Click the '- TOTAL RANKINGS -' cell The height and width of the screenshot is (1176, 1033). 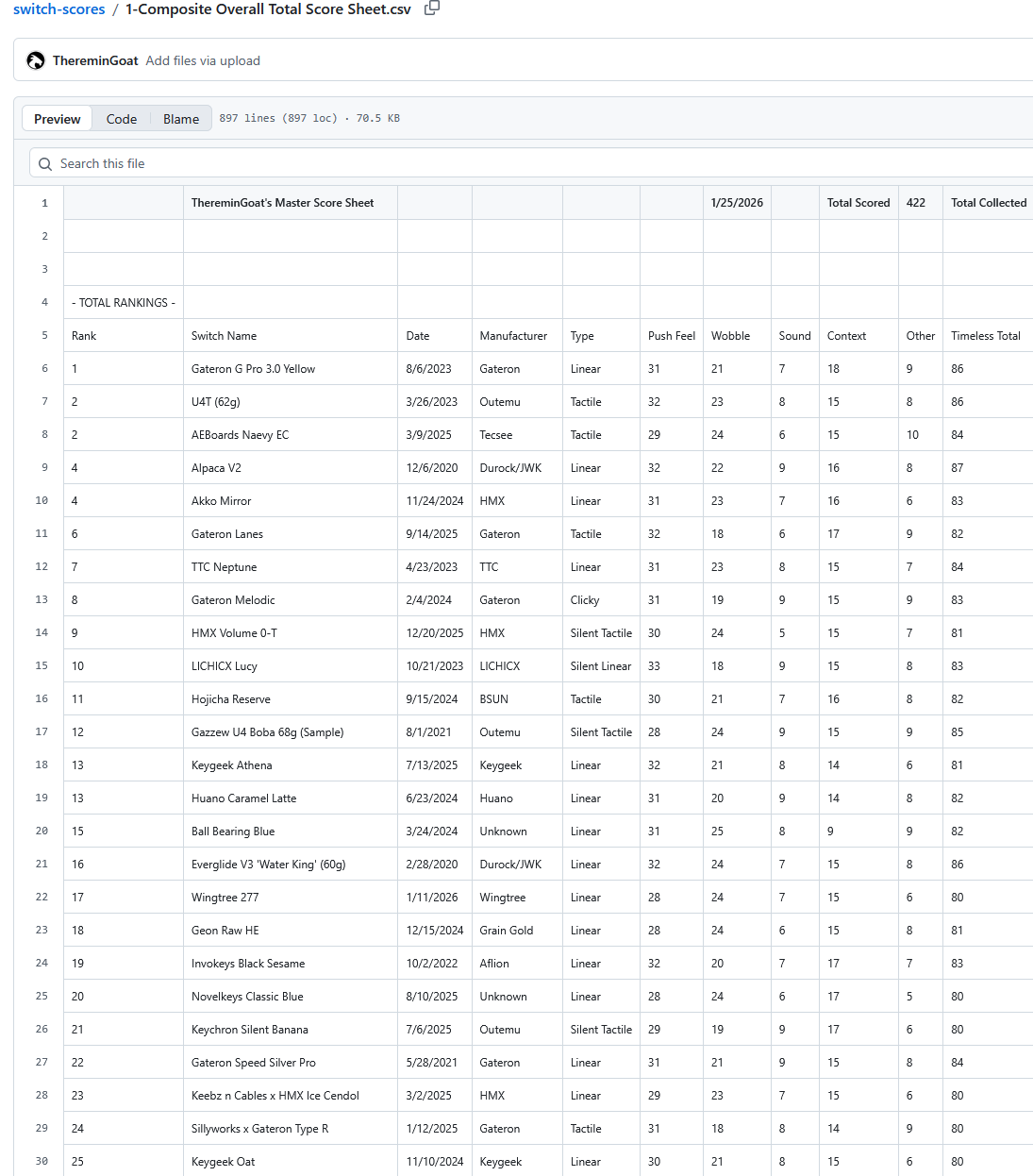pos(124,302)
